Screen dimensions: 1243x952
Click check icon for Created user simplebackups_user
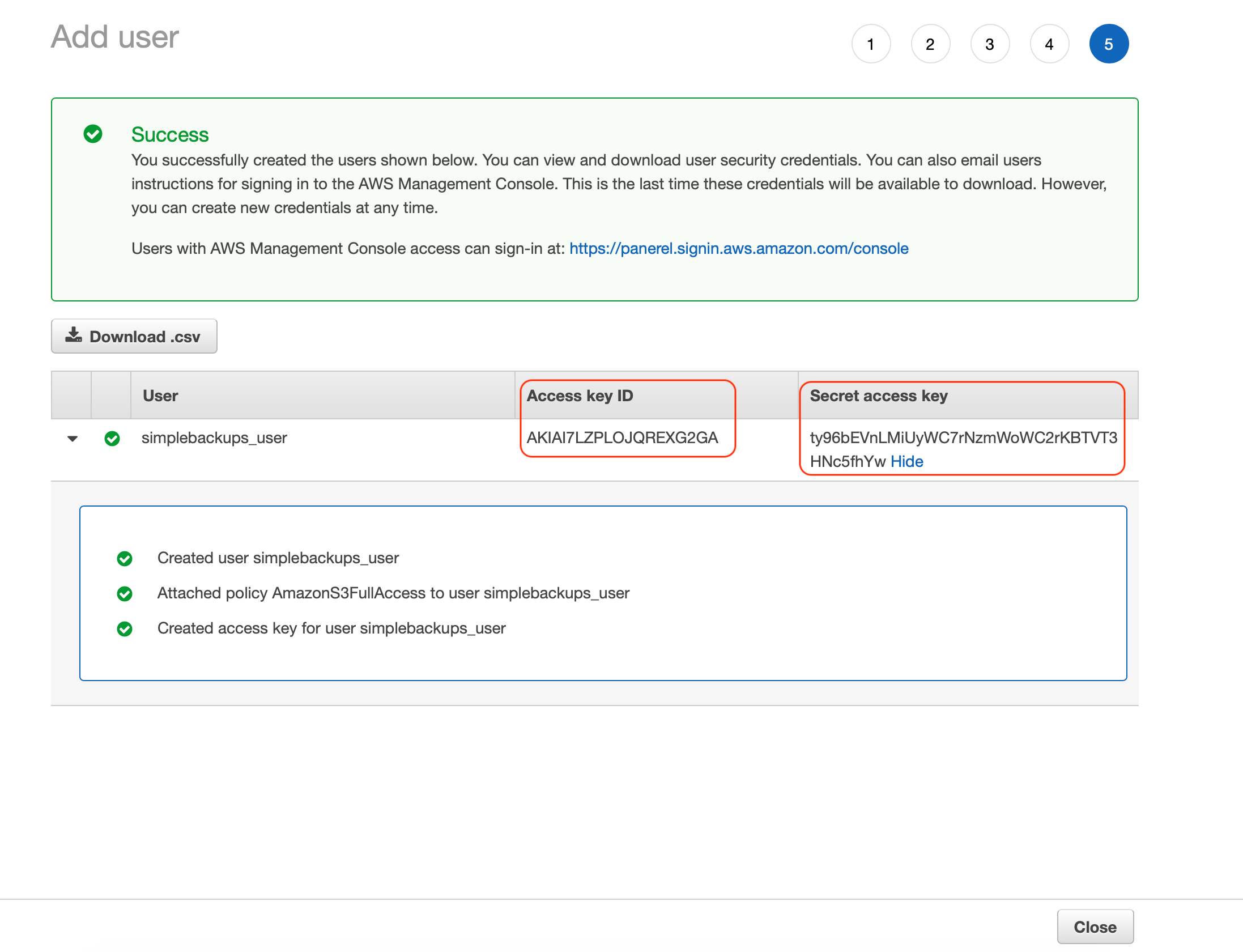(125, 558)
